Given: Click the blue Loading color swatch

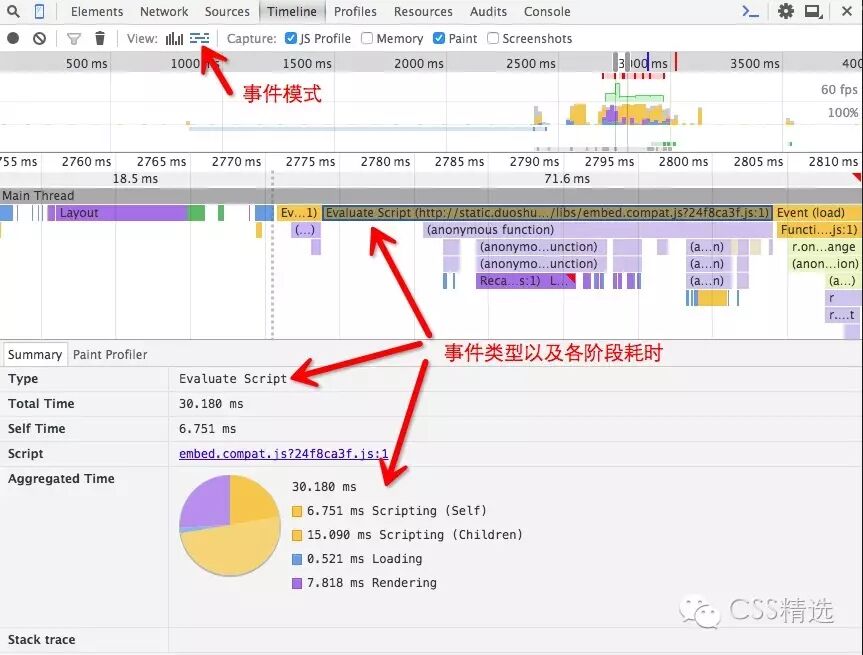Looking at the screenshot, I should pyautogui.click(x=297, y=559).
